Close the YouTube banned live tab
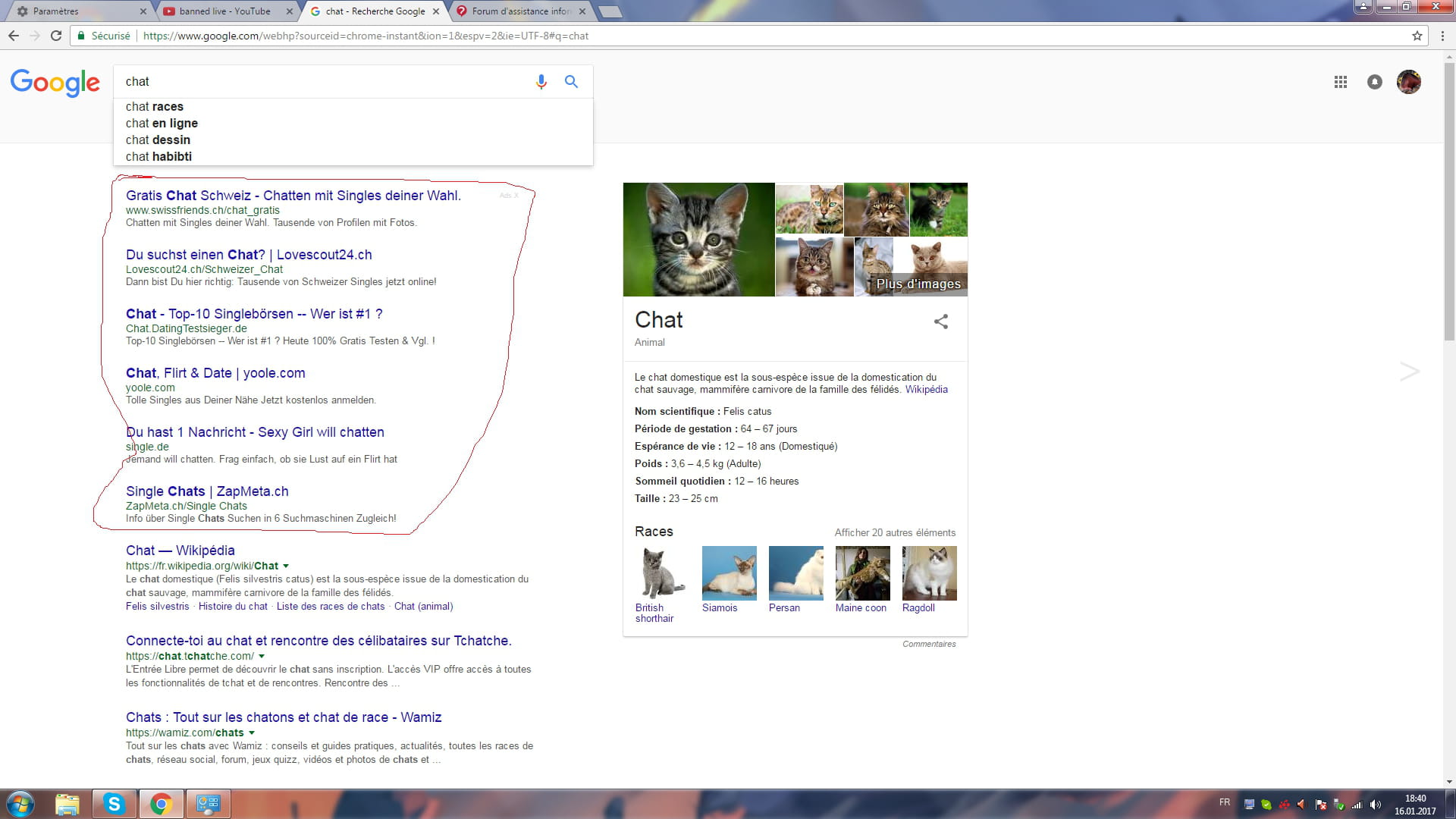 tap(289, 11)
